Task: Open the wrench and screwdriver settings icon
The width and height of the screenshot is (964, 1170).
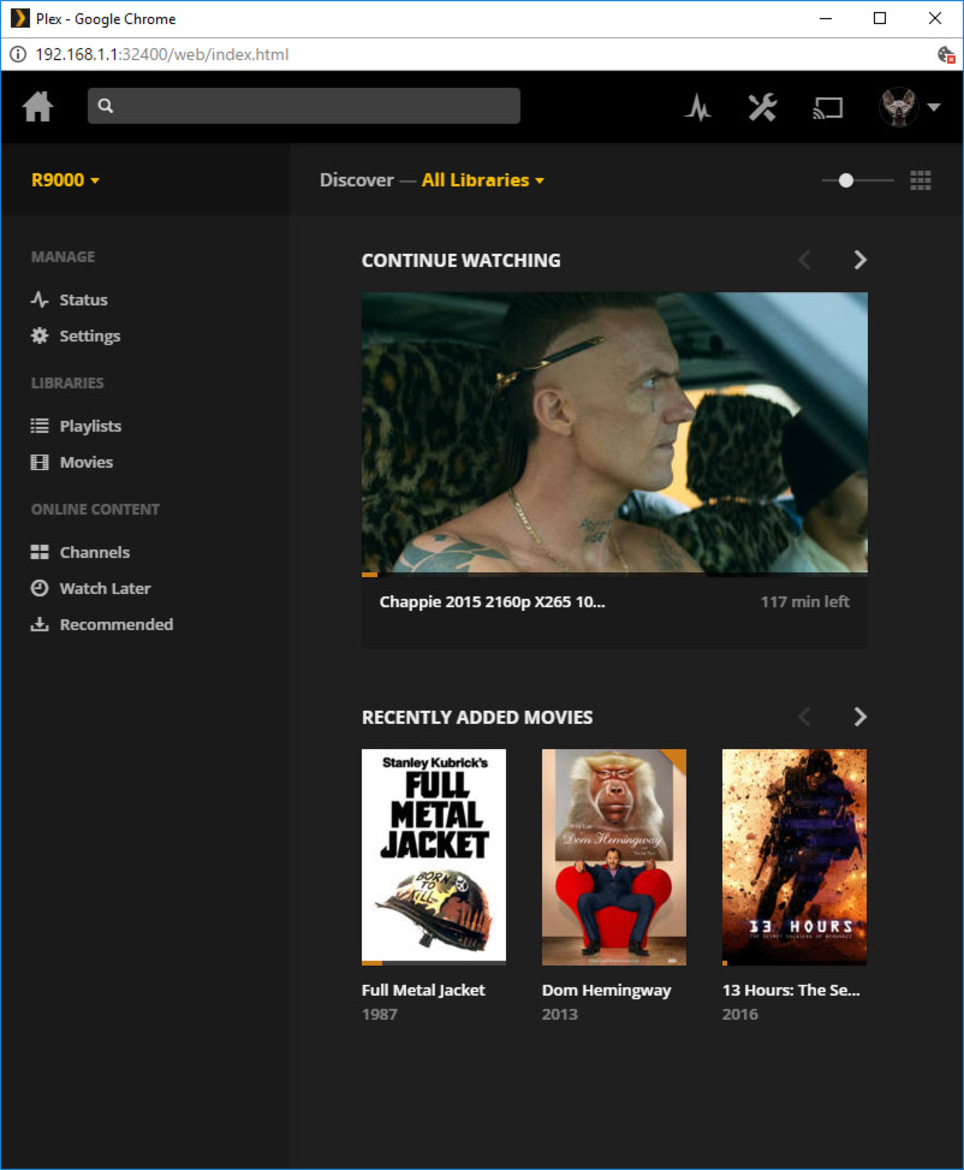Action: [x=763, y=107]
